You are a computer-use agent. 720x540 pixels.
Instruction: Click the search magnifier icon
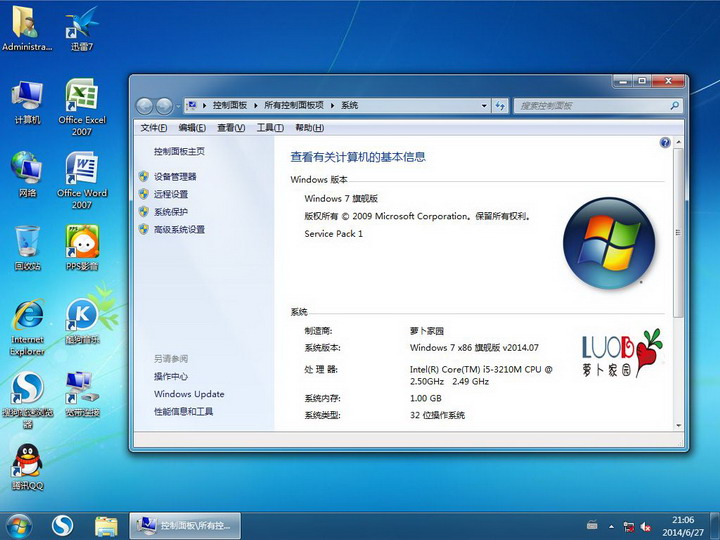[674, 106]
